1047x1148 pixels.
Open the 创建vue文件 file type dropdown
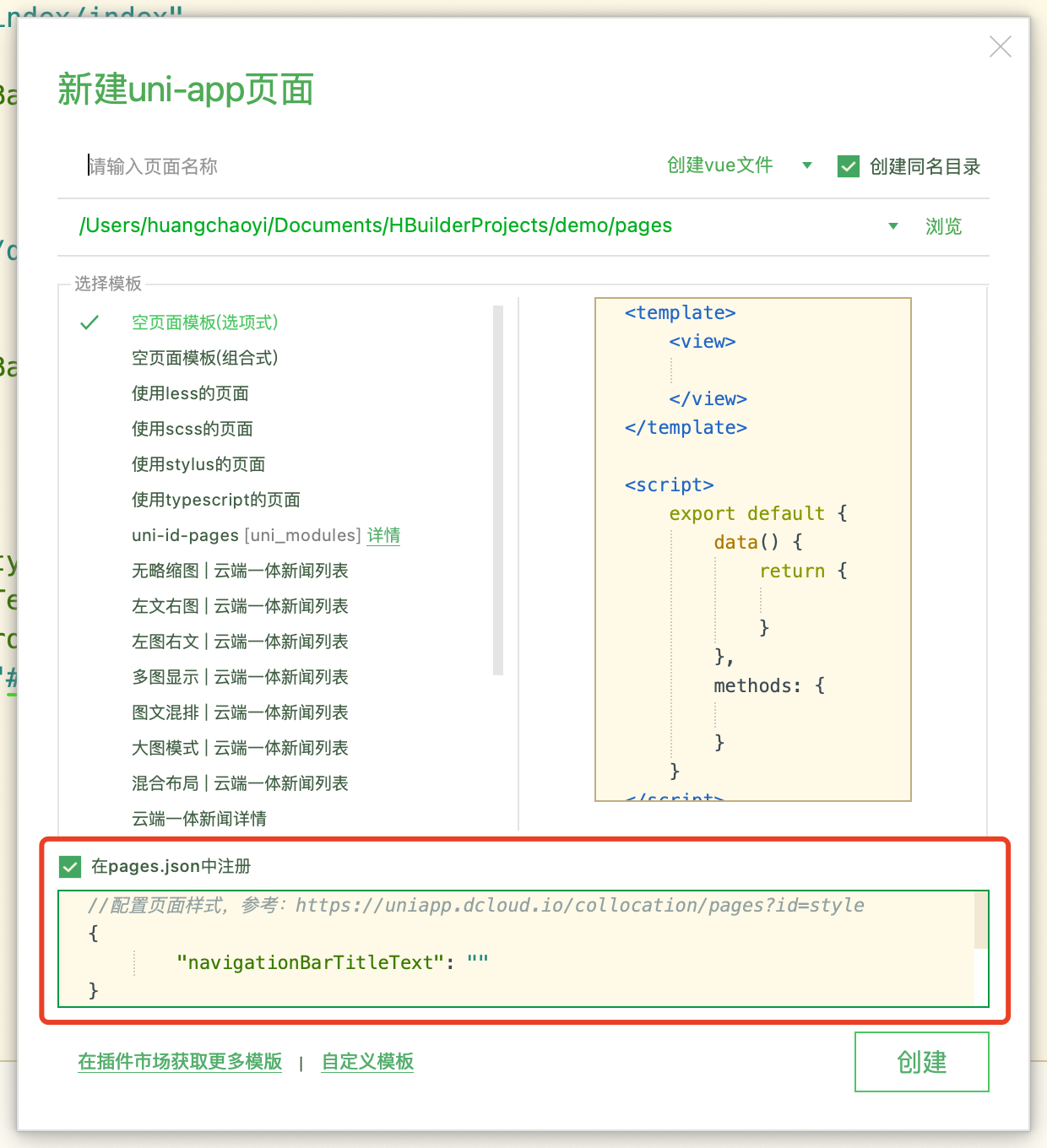click(739, 165)
